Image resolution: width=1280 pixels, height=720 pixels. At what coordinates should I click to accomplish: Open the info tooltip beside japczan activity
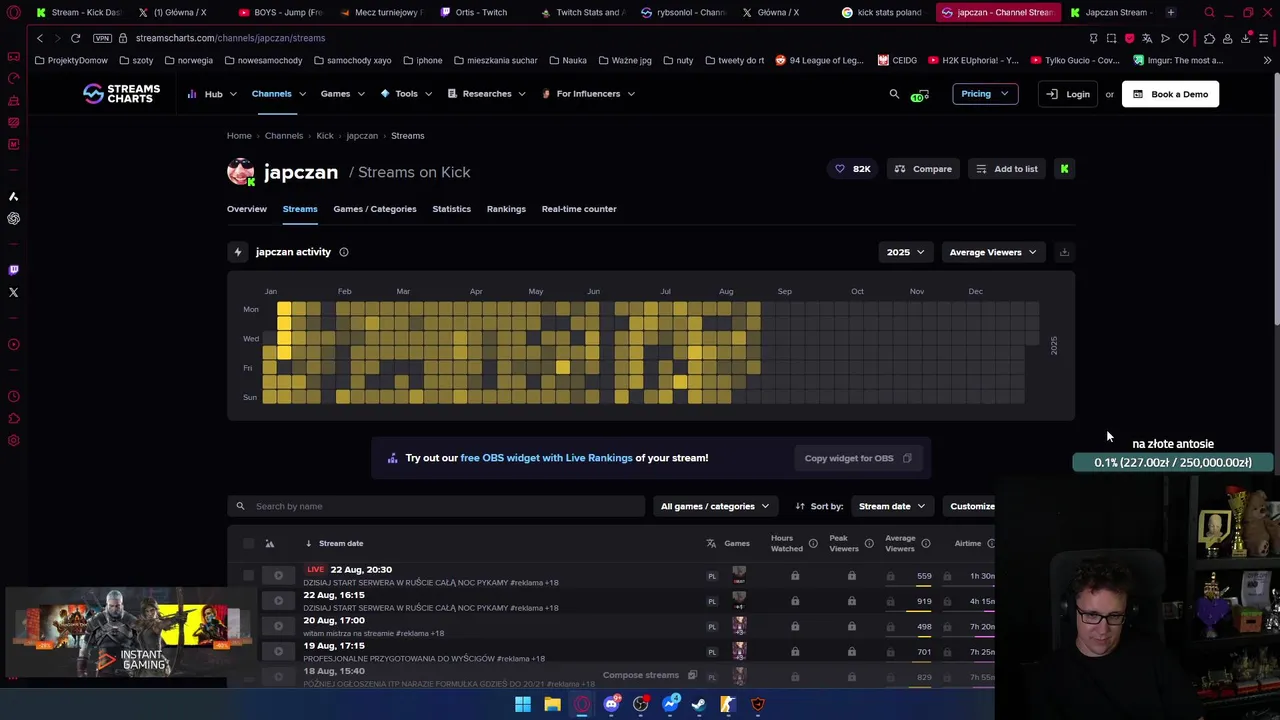point(344,252)
